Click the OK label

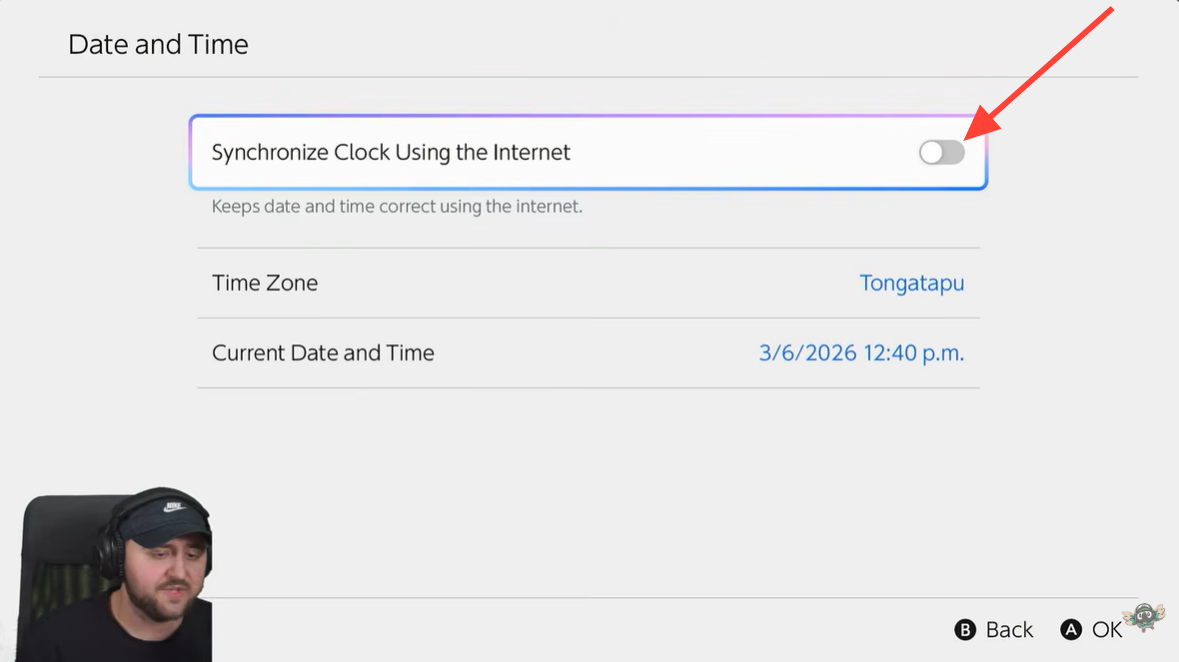[1107, 629]
